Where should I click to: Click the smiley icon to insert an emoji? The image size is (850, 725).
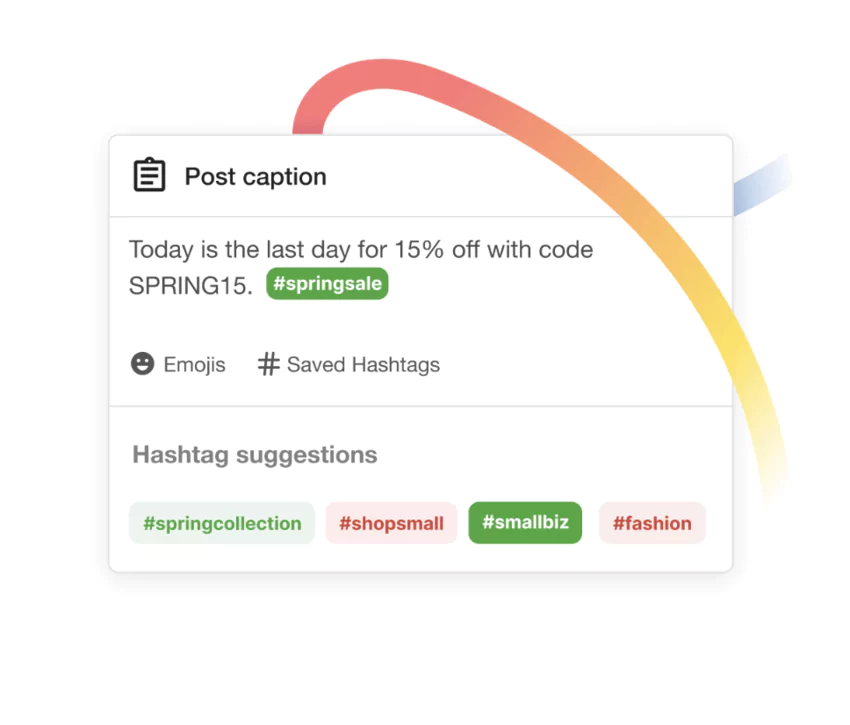[143, 364]
